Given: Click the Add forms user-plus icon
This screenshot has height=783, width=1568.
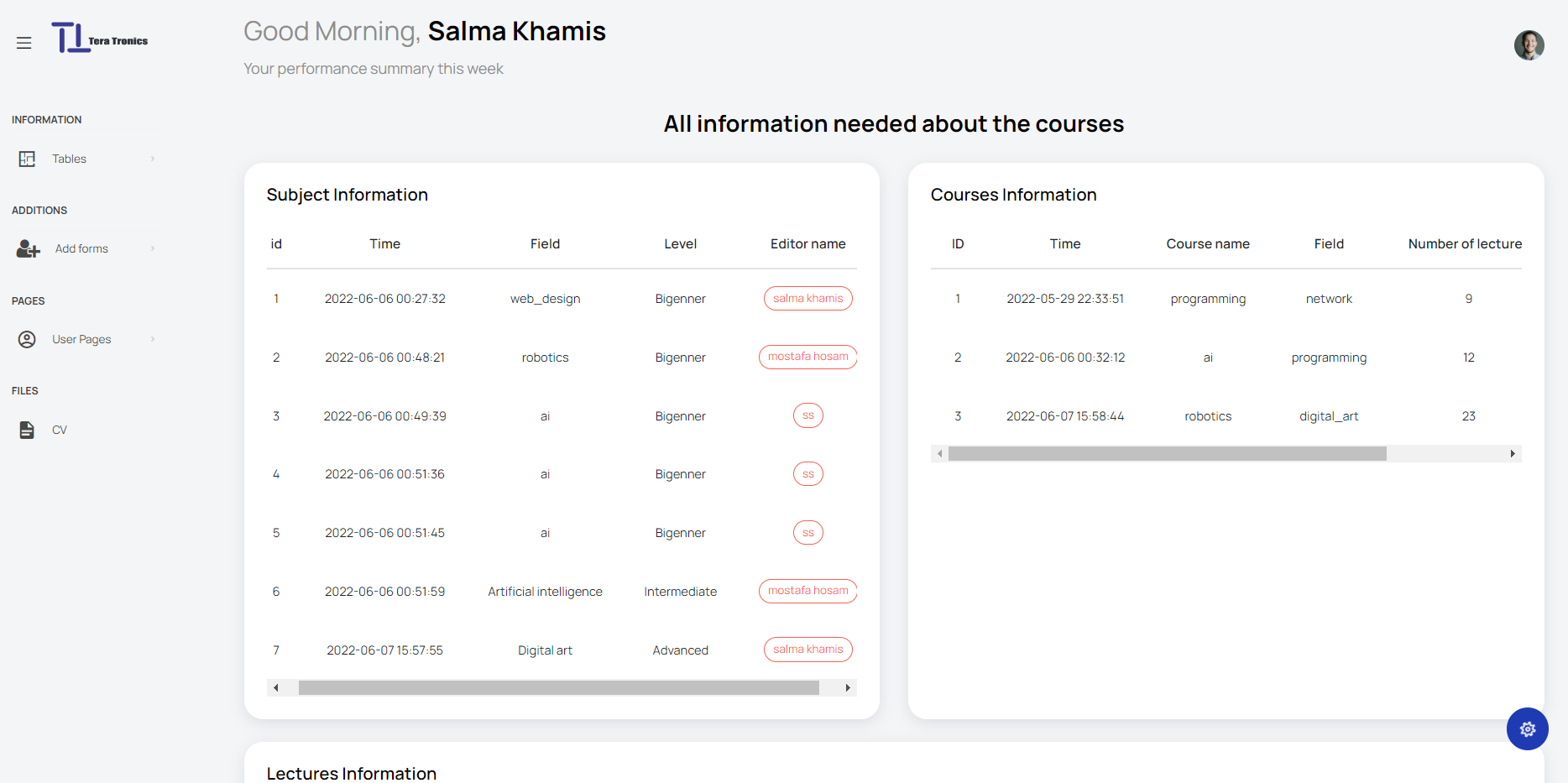Looking at the screenshot, I should 29,248.
